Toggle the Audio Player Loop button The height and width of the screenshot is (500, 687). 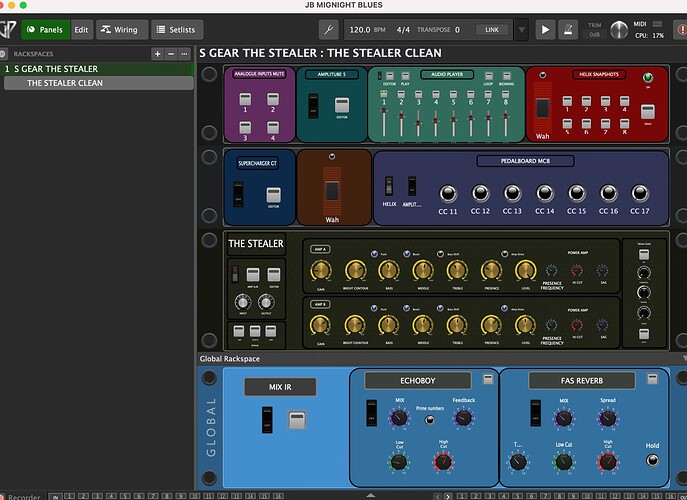(489, 76)
